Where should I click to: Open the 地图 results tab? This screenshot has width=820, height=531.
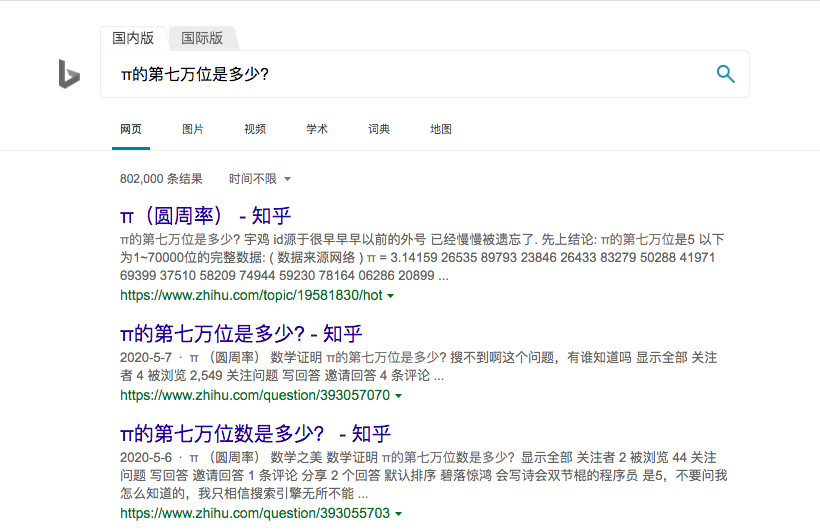[x=441, y=129]
